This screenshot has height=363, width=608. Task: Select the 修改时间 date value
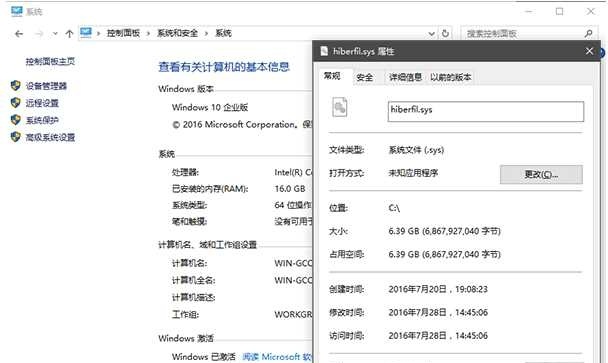[438, 313]
